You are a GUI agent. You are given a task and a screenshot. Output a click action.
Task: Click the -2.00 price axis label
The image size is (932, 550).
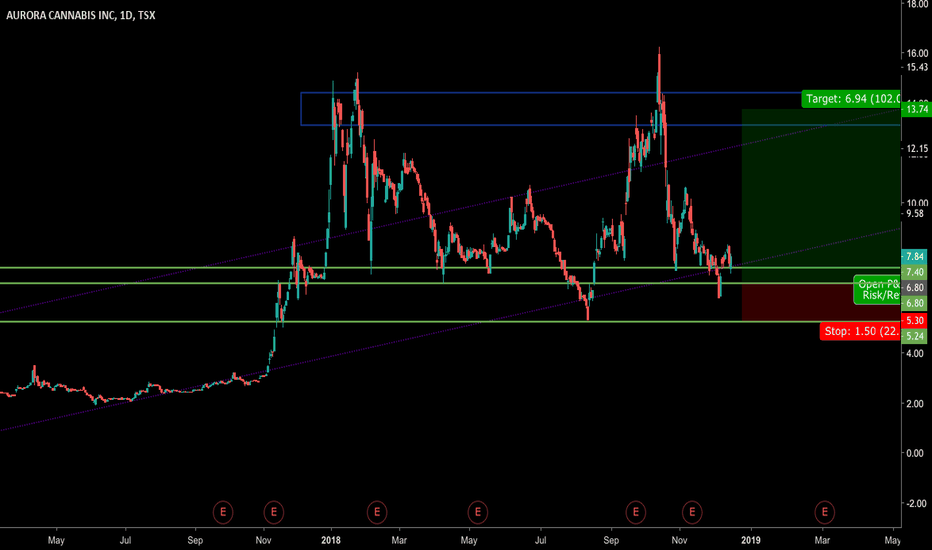click(x=916, y=504)
